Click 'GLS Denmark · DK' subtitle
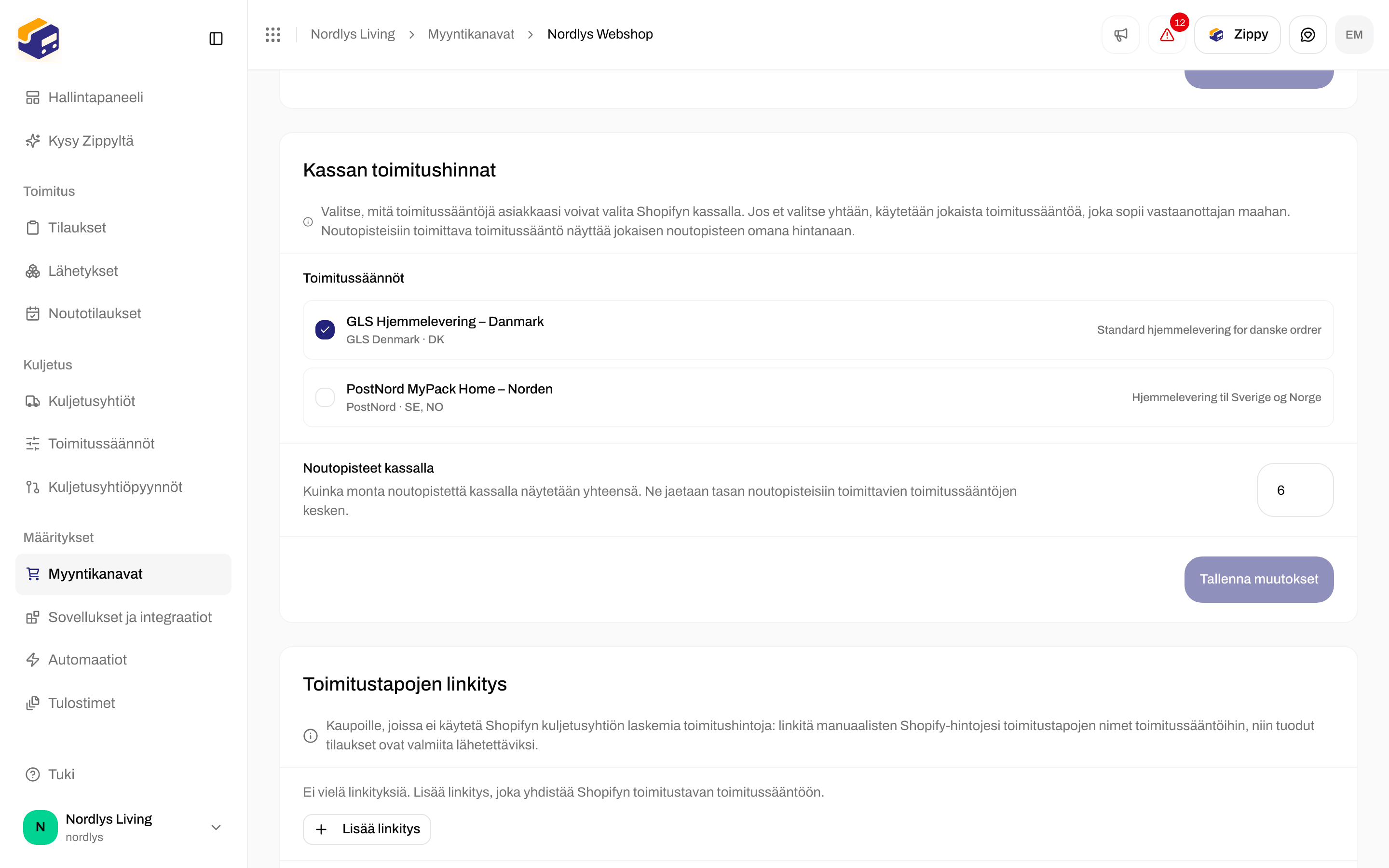Image resolution: width=1389 pixels, height=868 pixels. pyautogui.click(x=395, y=340)
